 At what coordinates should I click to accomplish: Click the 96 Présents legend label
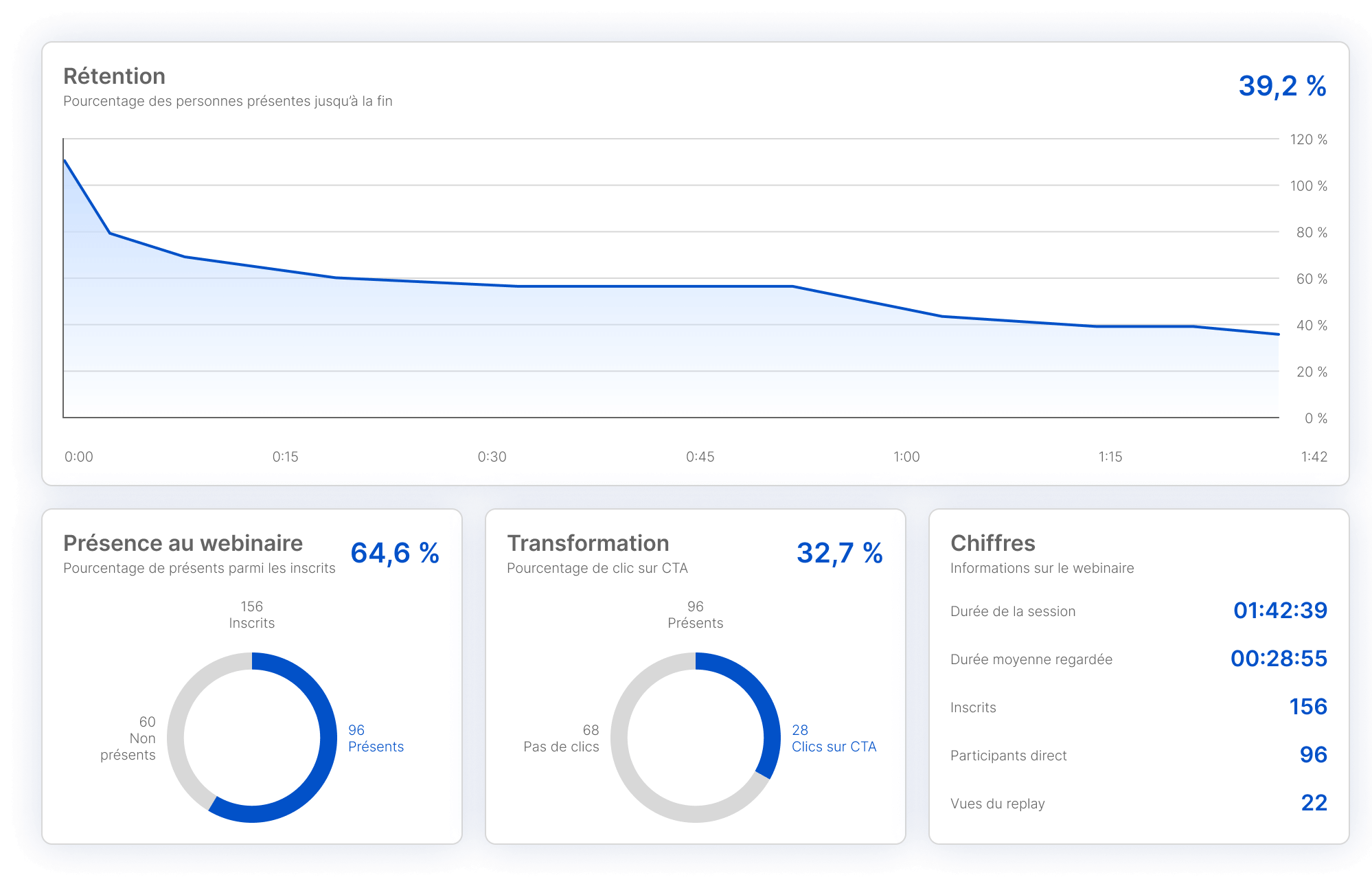tap(376, 738)
